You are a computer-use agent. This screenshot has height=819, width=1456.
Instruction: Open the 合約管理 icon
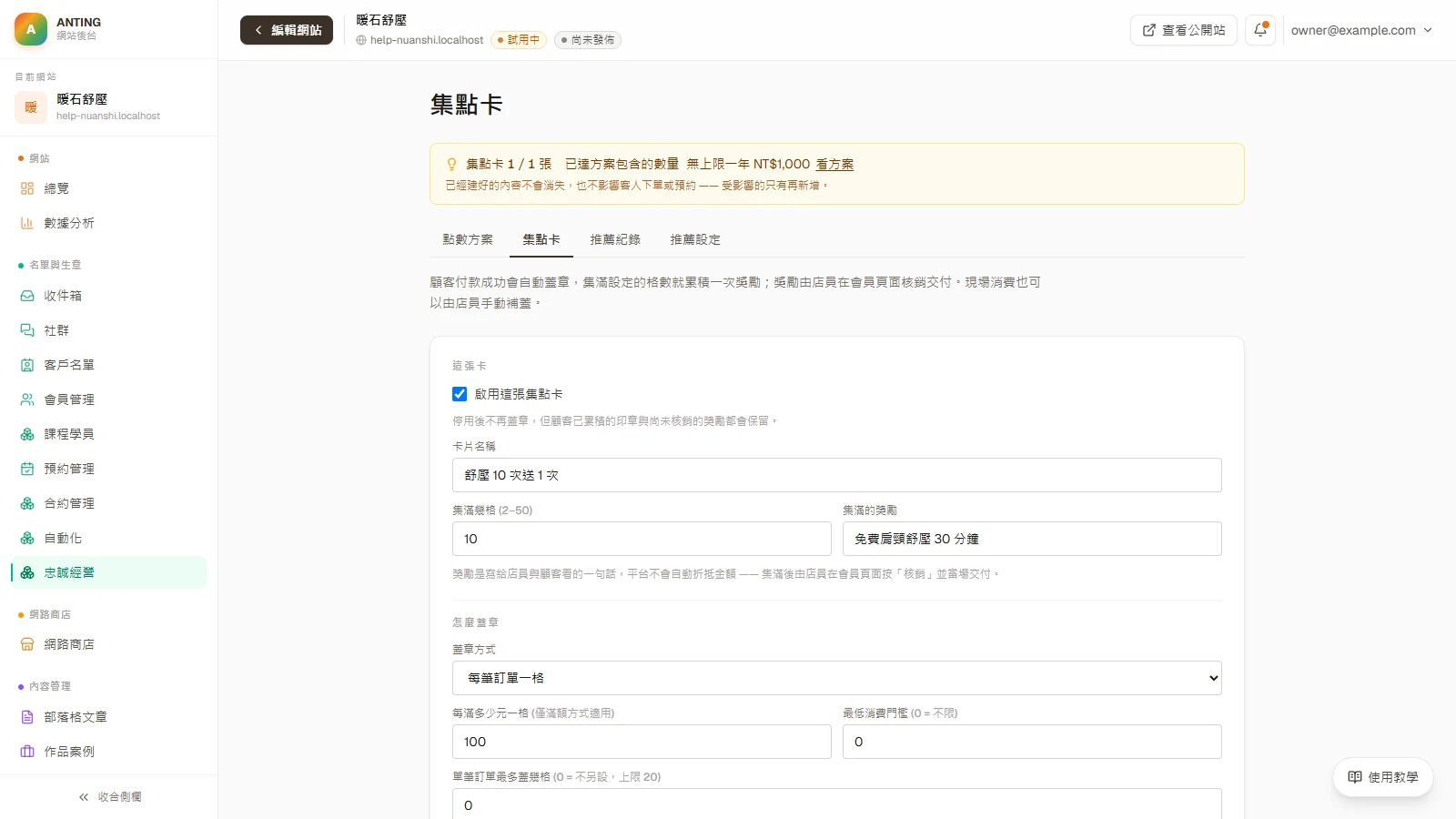click(27, 503)
